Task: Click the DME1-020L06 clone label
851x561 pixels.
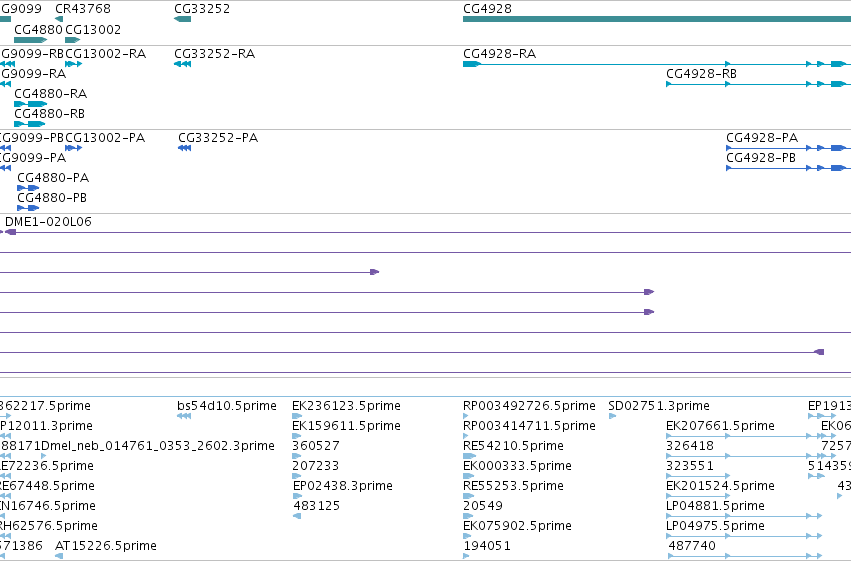Action: pyautogui.click(x=48, y=222)
